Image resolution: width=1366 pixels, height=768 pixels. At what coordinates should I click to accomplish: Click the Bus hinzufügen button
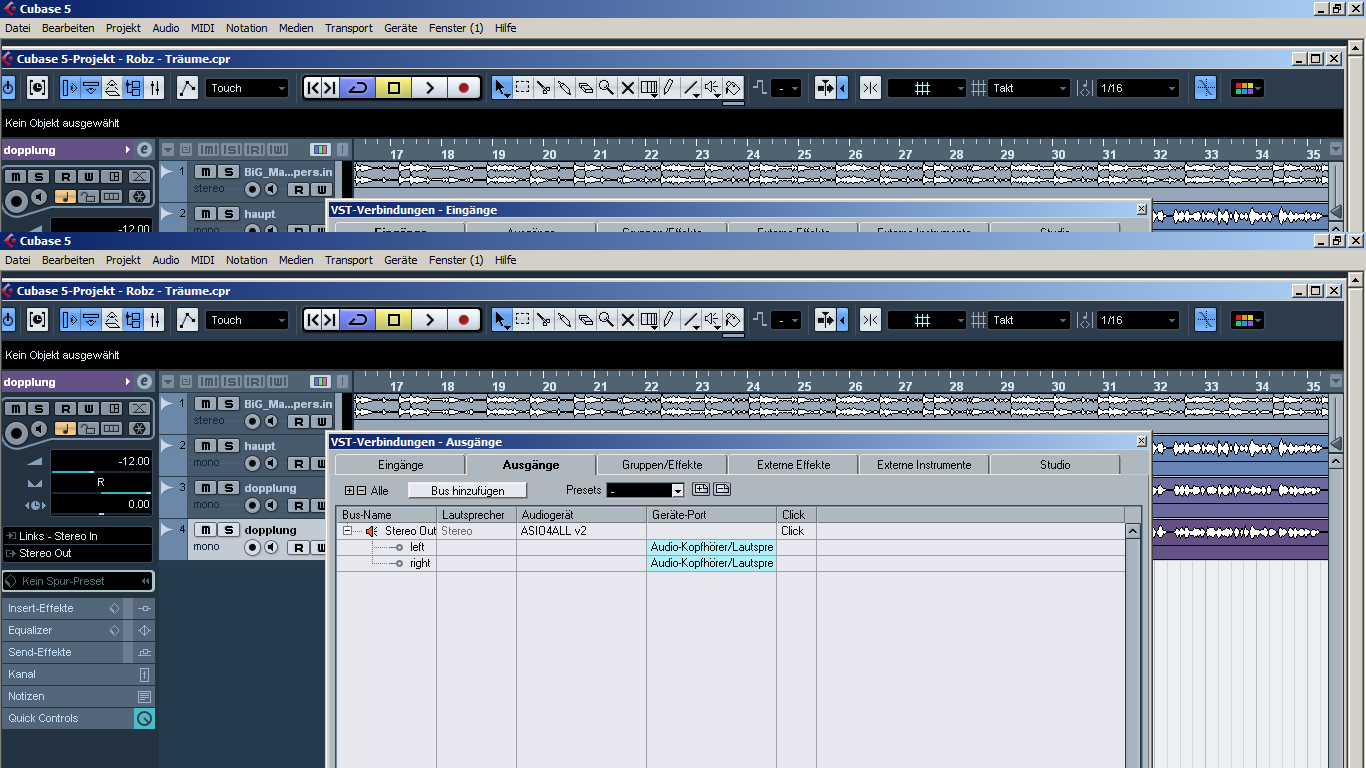click(468, 490)
